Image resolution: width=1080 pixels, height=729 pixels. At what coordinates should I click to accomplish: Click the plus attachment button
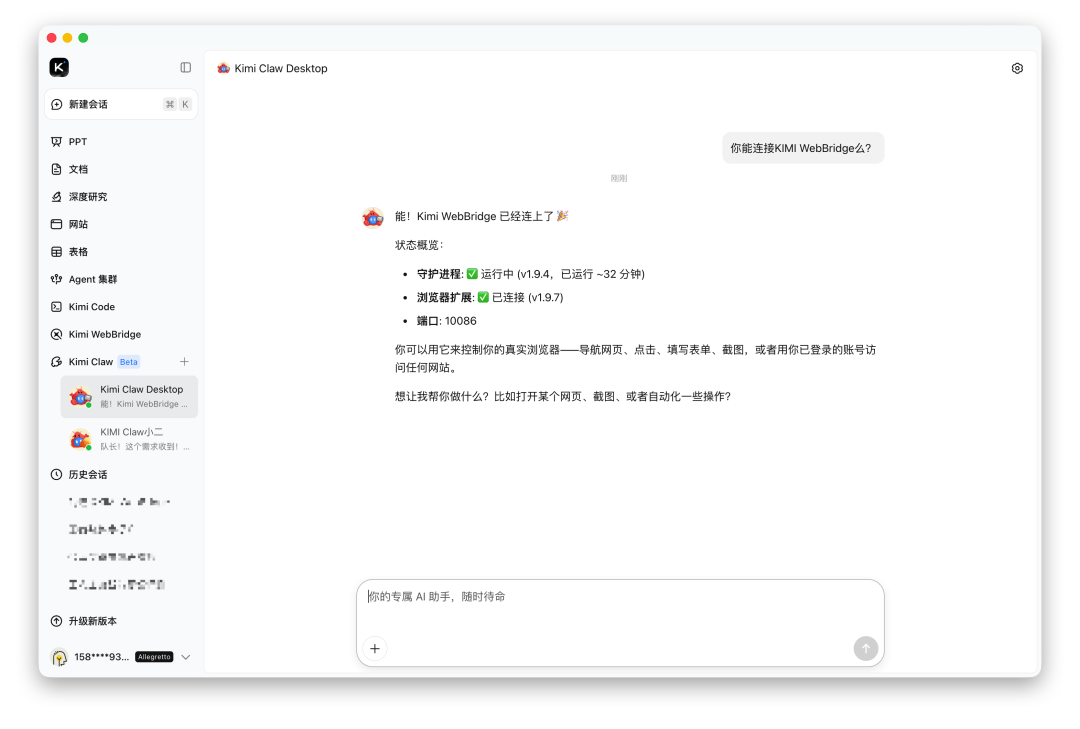(375, 648)
